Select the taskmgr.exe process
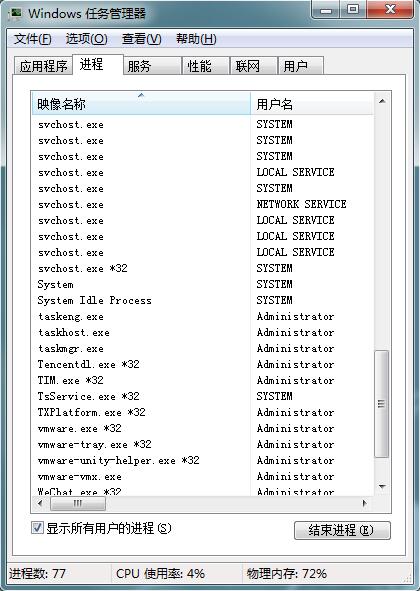 (202, 348)
